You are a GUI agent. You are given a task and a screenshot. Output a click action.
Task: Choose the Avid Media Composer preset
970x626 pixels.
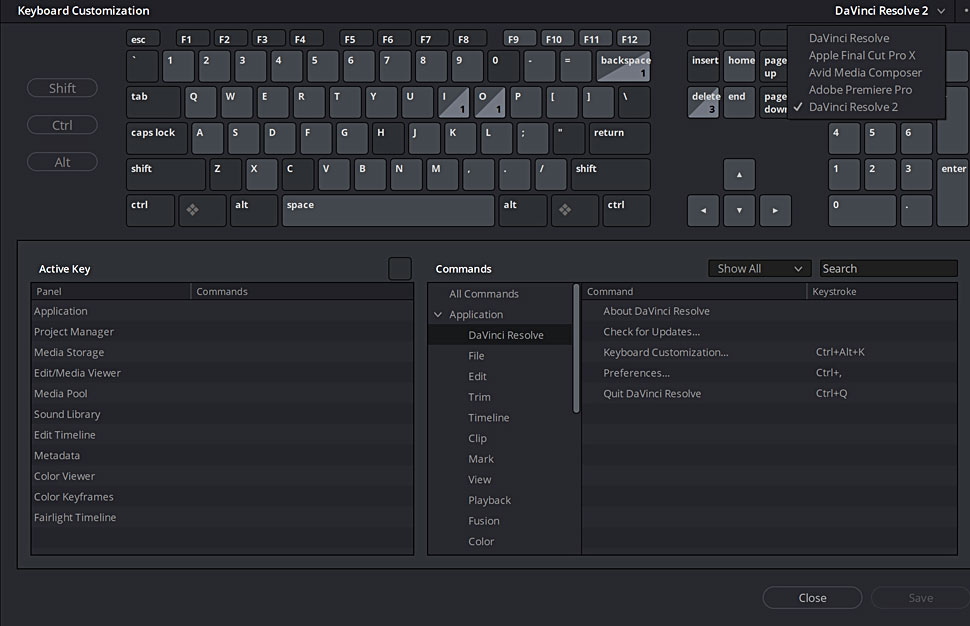[865, 72]
